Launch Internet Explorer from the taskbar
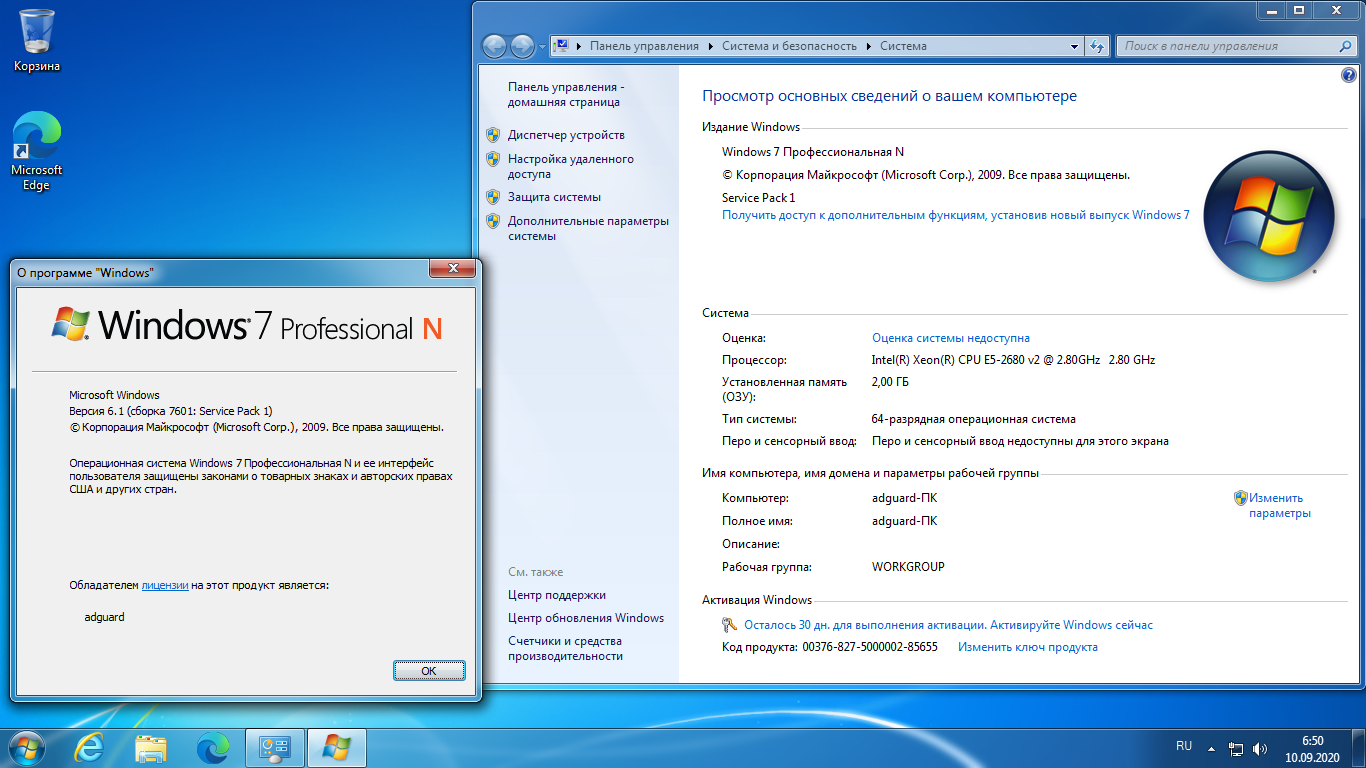 tap(91, 747)
